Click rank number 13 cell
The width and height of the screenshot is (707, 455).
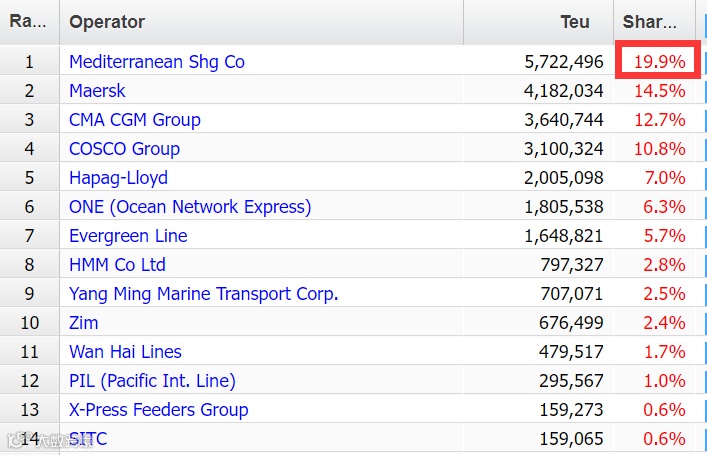(30, 409)
